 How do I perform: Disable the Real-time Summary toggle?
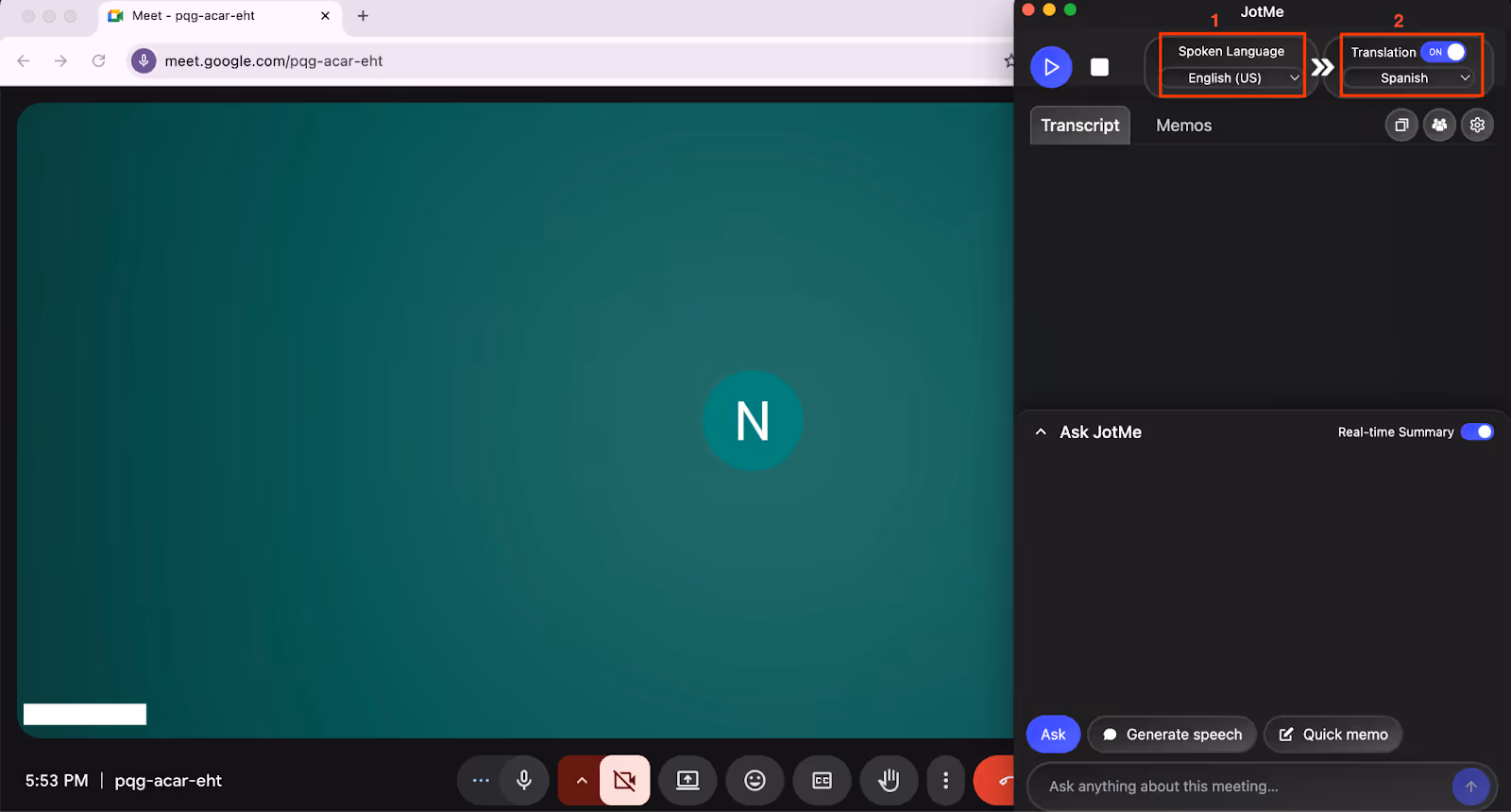tap(1477, 431)
